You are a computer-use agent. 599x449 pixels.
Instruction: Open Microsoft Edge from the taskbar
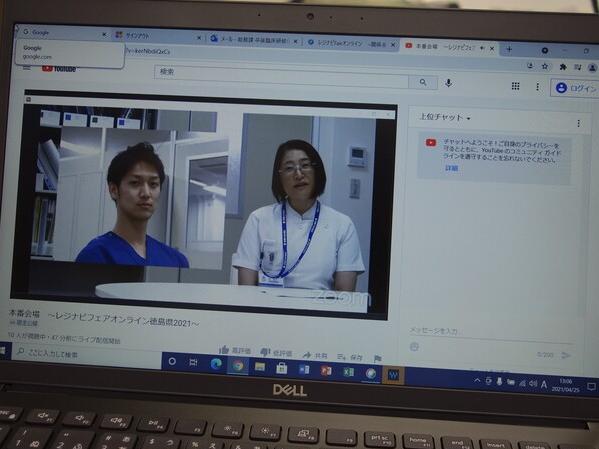(x=216, y=364)
